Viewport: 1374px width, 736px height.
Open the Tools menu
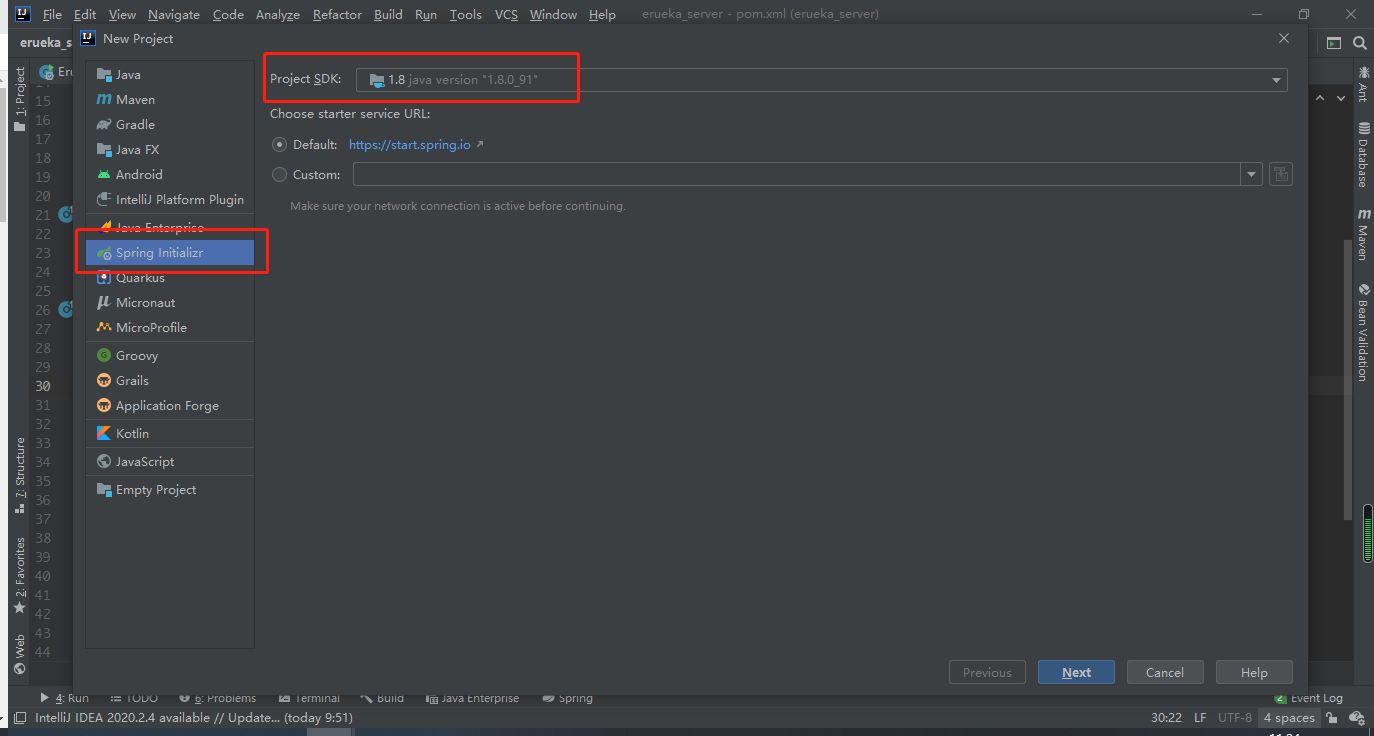(x=466, y=14)
